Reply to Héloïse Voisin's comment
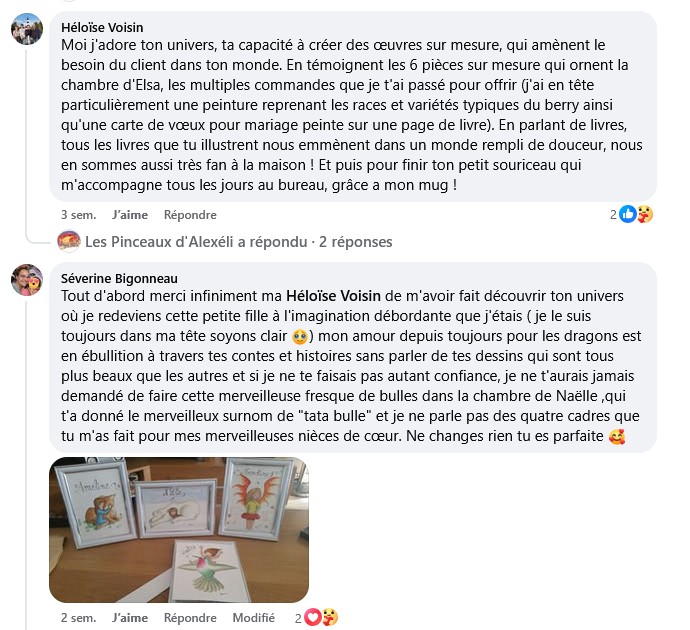This screenshot has width=690, height=630. 190,215
